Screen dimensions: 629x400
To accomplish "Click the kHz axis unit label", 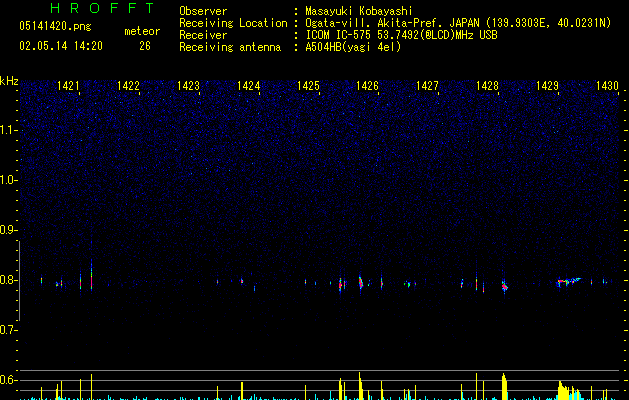I will point(9,81).
